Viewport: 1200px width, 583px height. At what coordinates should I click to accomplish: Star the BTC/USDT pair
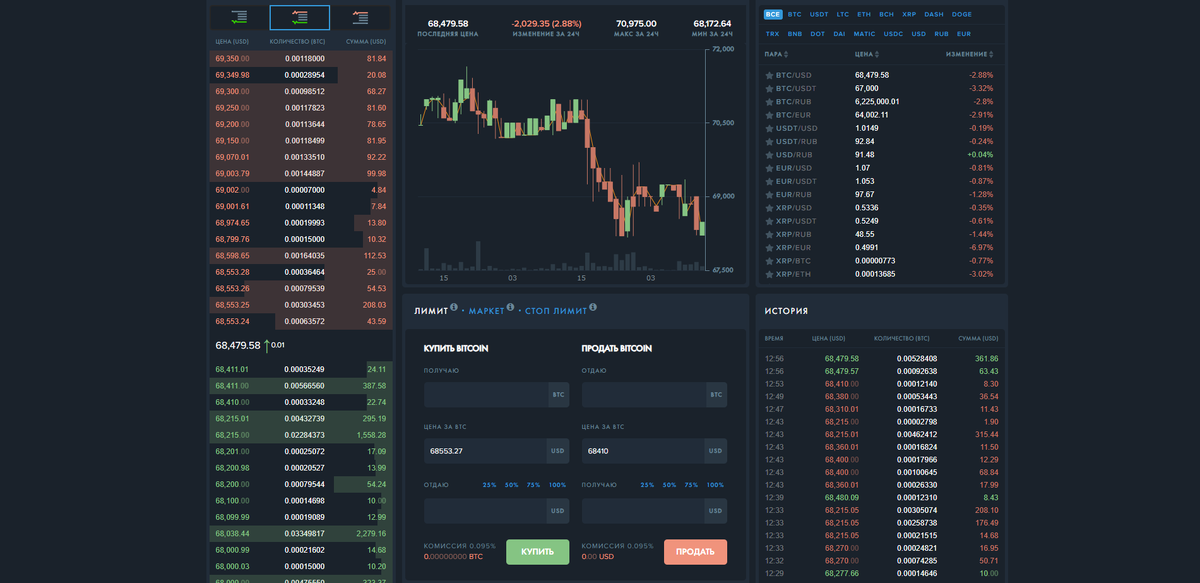tap(769, 88)
